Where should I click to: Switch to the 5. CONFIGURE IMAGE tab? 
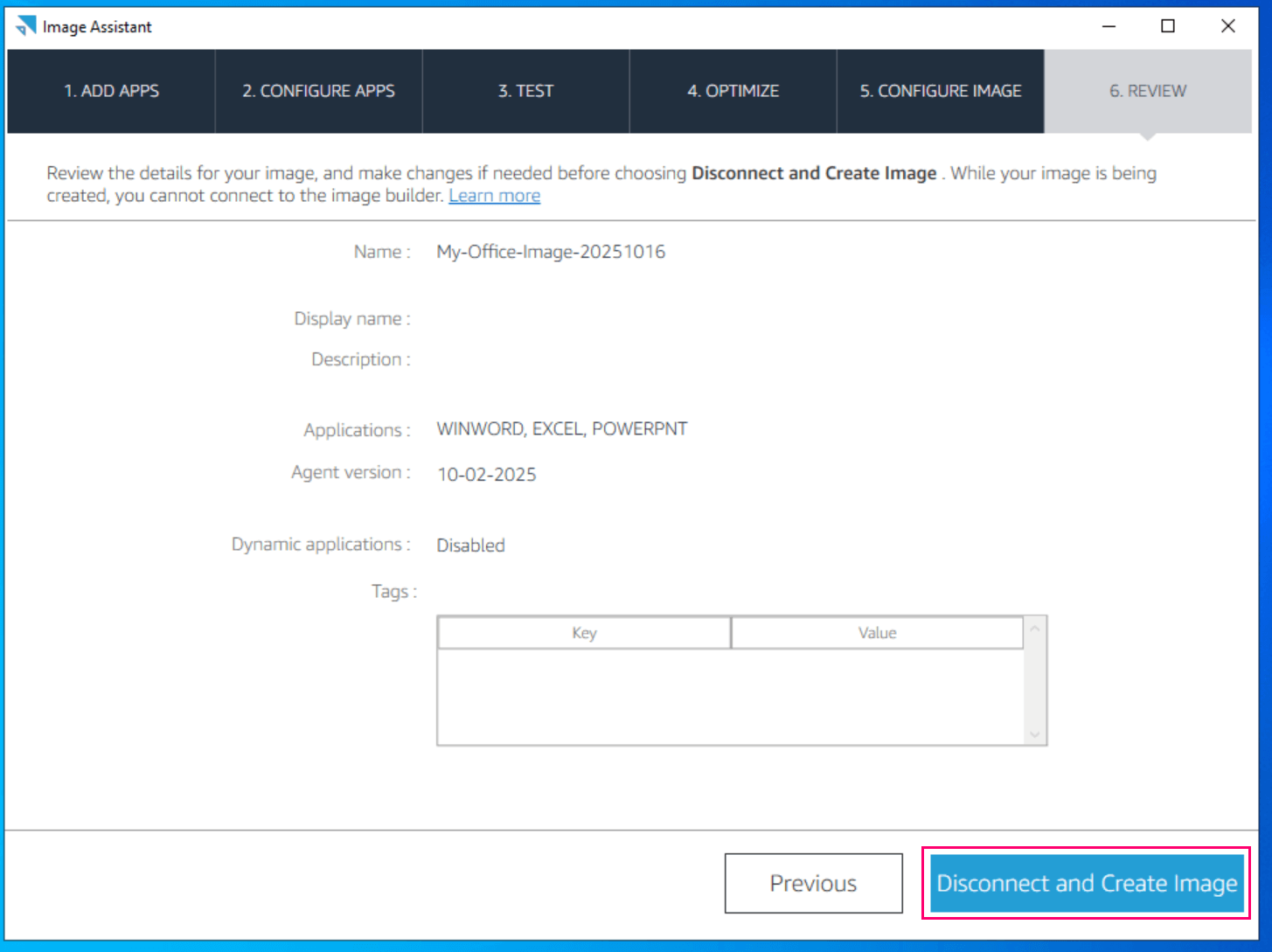(x=940, y=91)
